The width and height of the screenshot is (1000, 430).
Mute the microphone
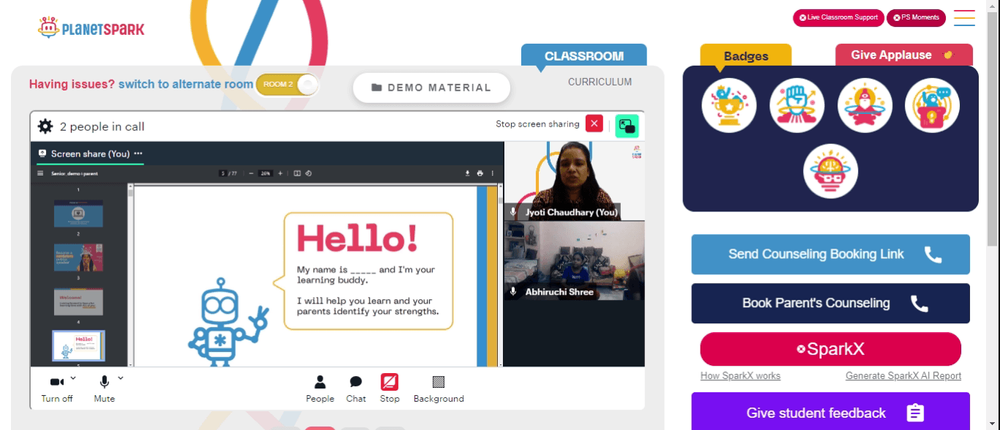pos(104,389)
